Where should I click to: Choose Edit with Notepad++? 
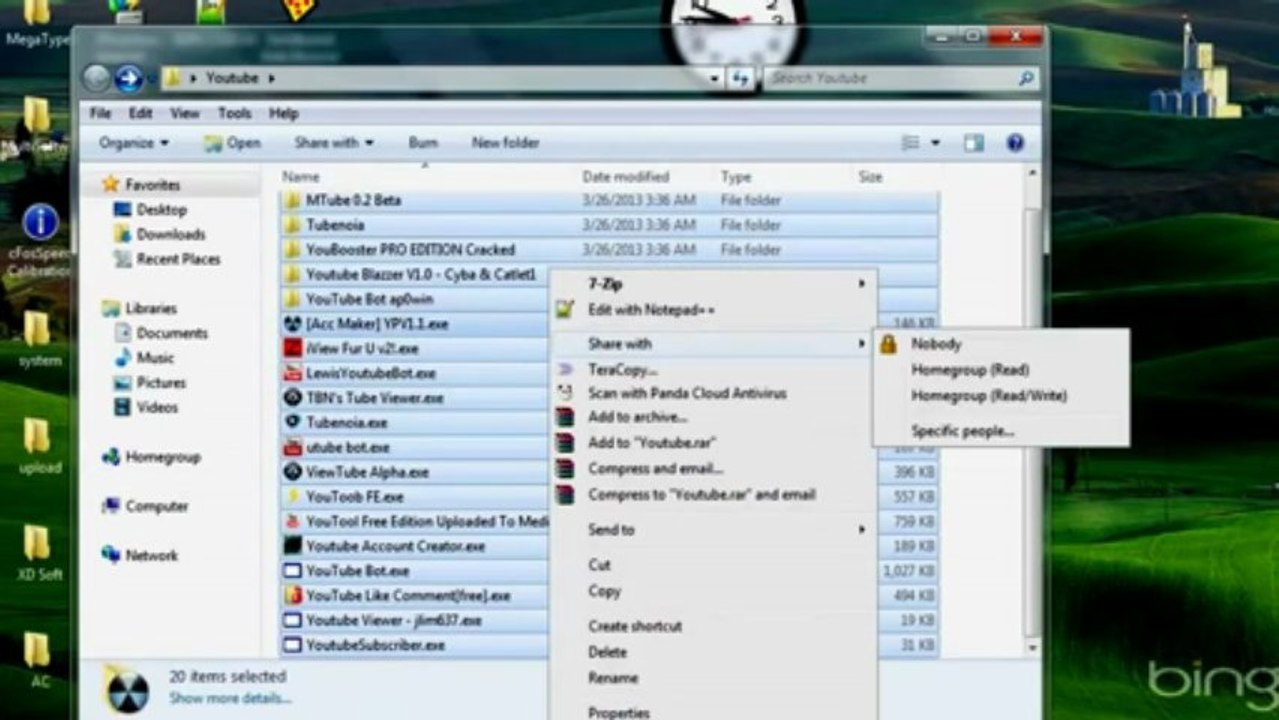tap(651, 310)
